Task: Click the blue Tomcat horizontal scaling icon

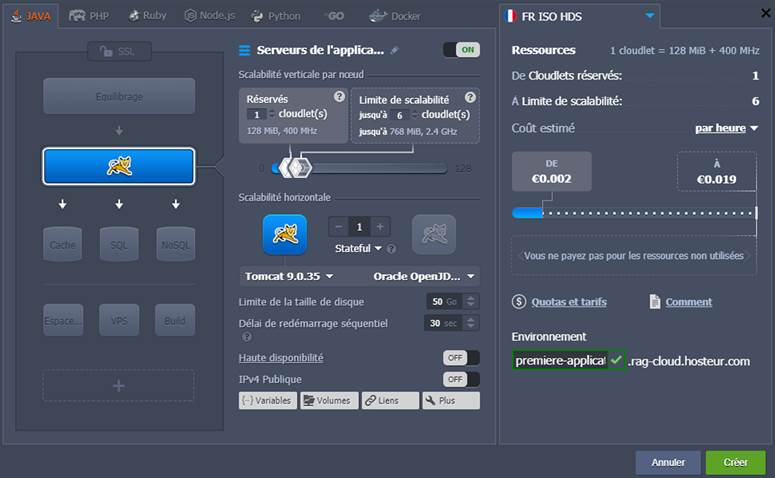Action: [284, 234]
